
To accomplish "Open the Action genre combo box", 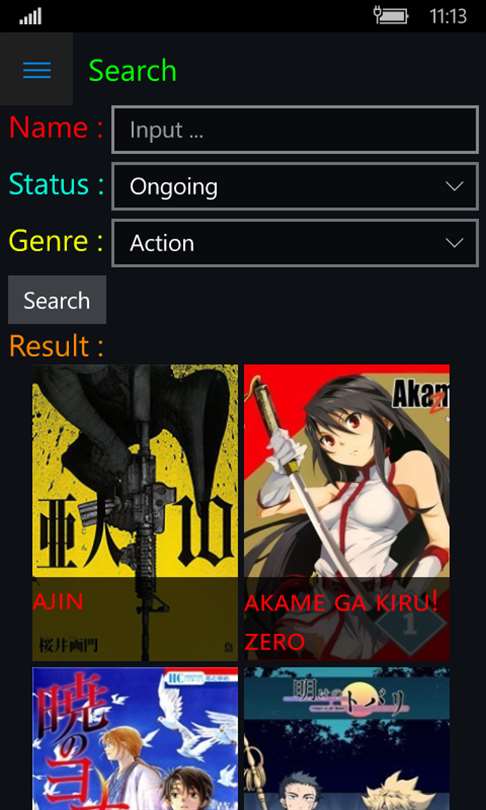I will [295, 243].
